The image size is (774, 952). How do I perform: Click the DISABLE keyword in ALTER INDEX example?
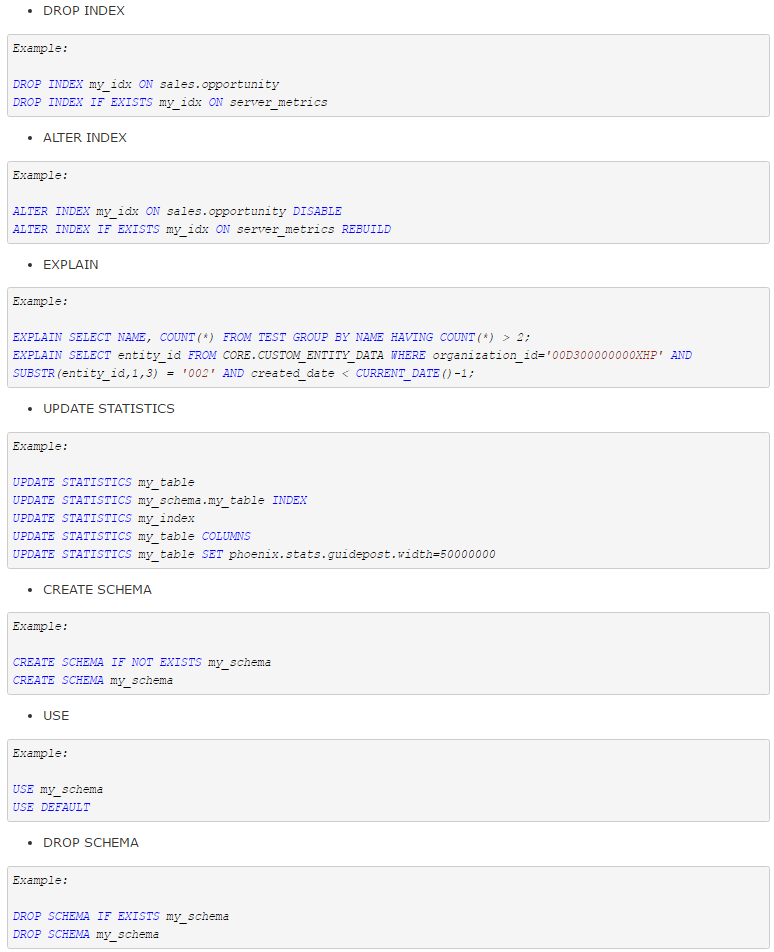tap(317, 211)
